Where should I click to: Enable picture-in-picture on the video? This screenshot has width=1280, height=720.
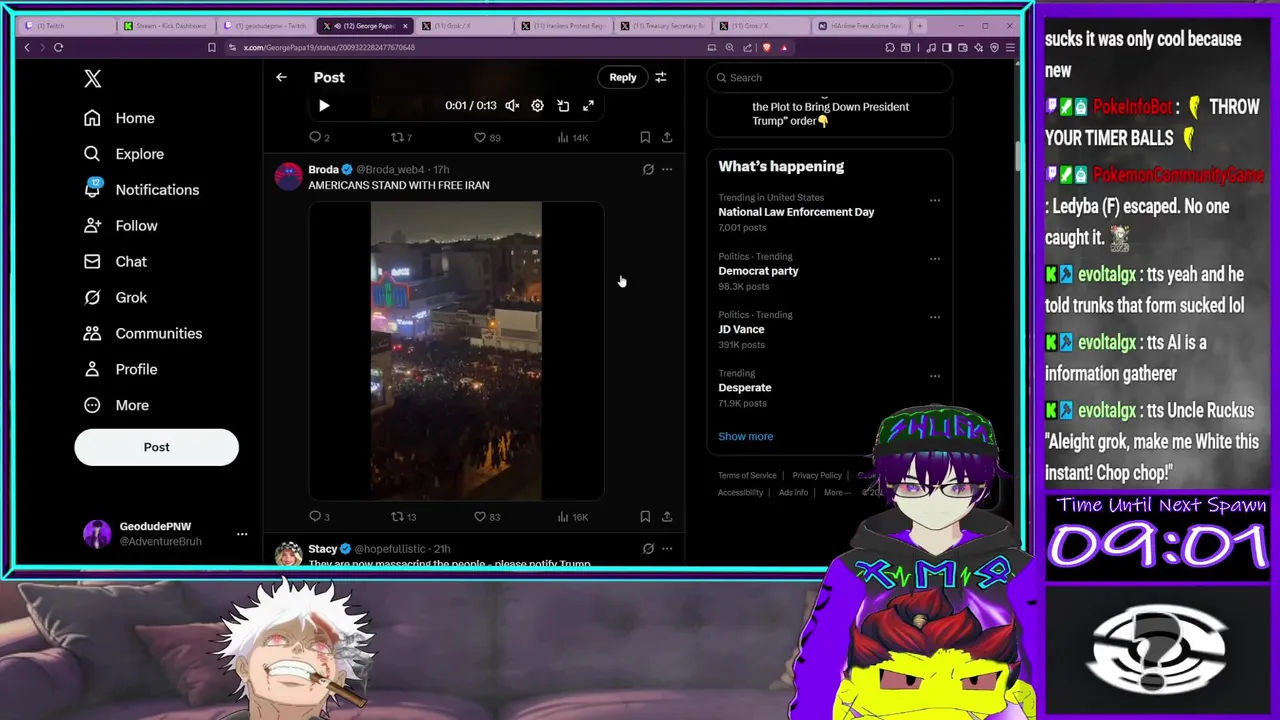[x=563, y=105]
